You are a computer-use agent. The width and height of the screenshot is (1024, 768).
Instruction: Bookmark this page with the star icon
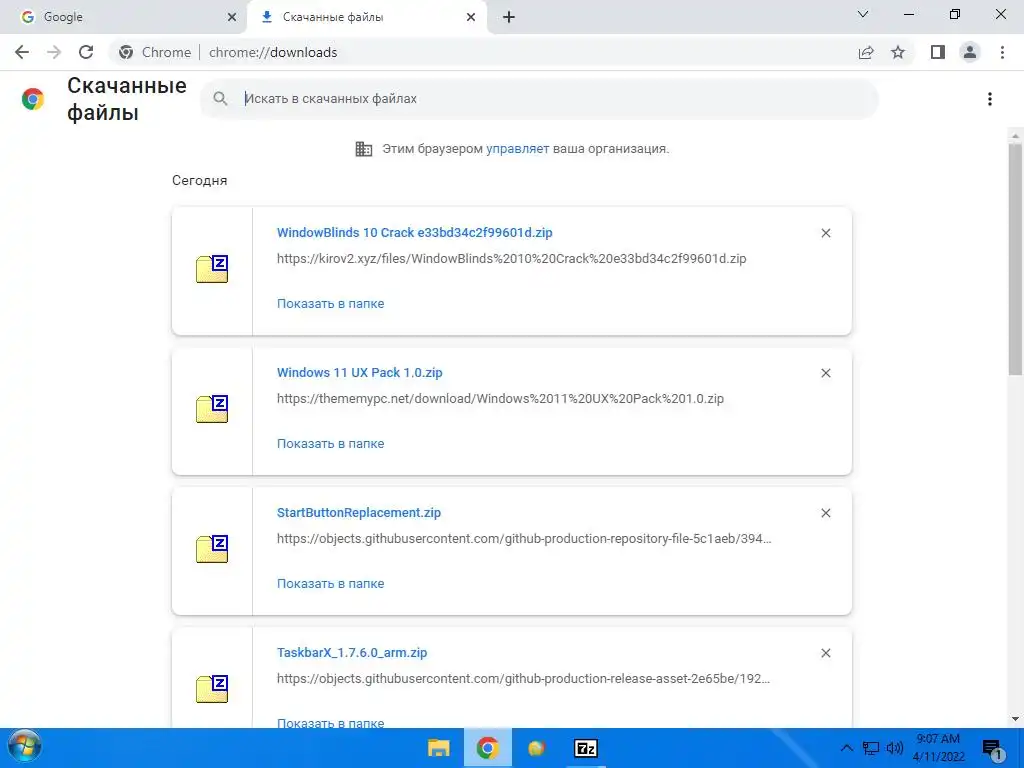(898, 52)
